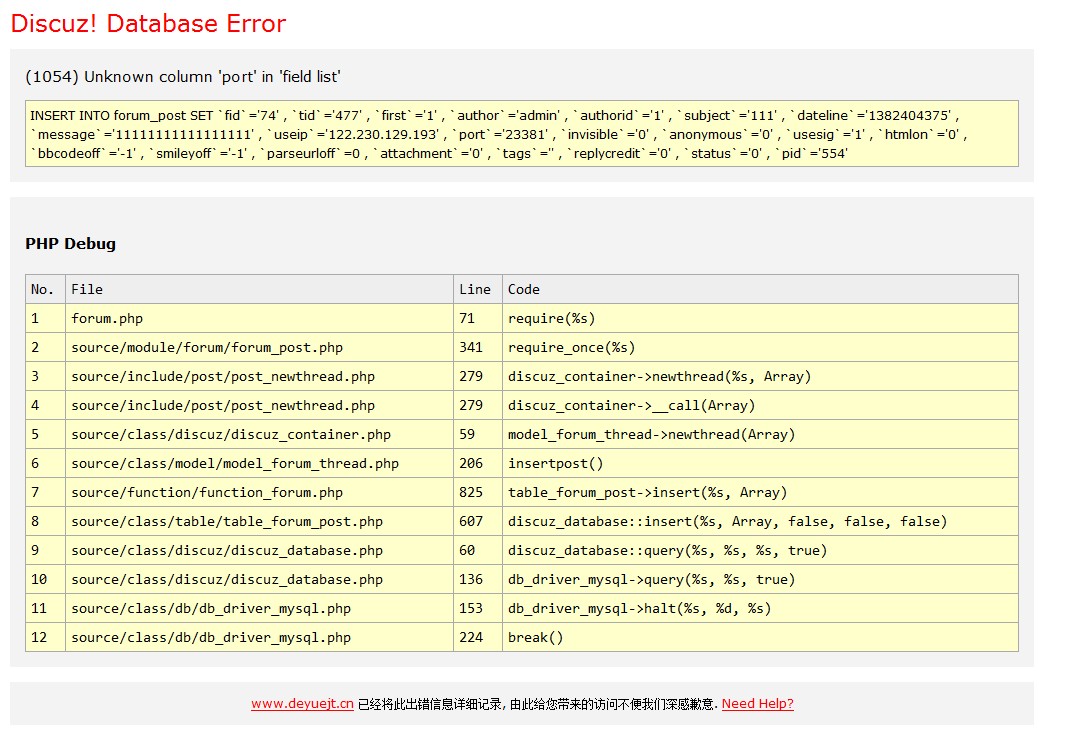Click the "source/function/function_forum.php" file cell

(259, 493)
